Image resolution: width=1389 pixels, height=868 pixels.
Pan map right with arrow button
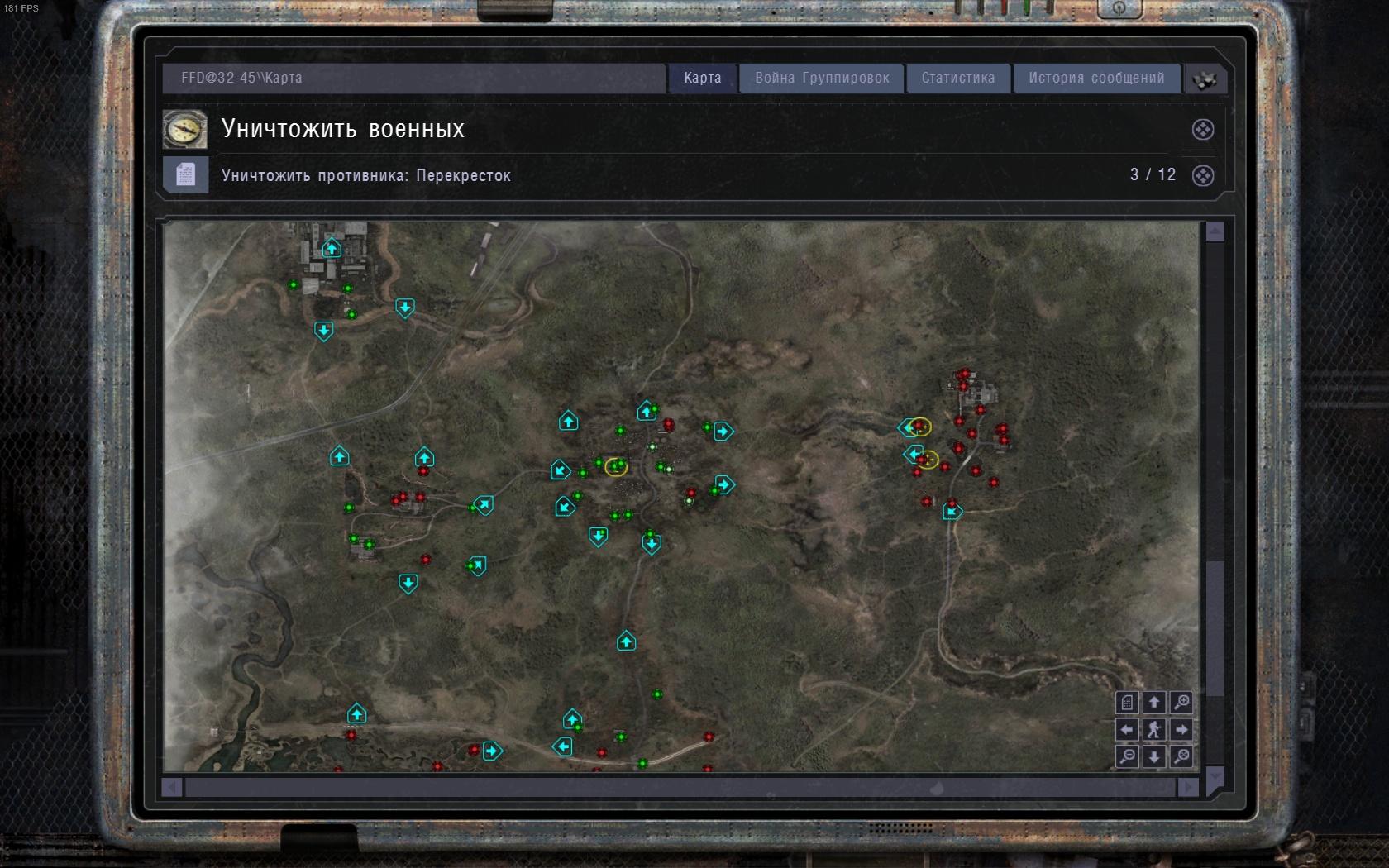point(1181,729)
